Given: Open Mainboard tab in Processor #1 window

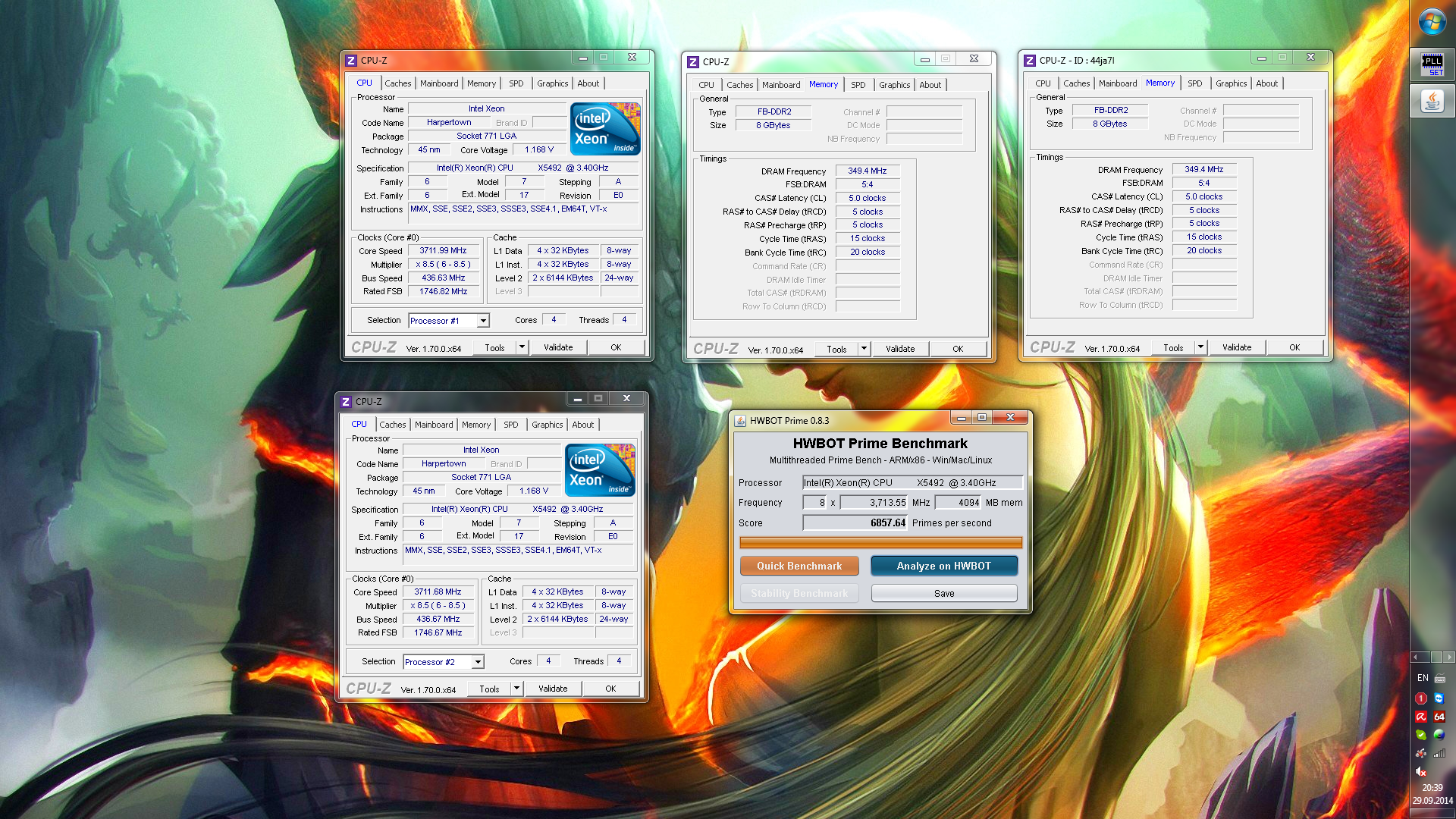Looking at the screenshot, I should pos(439,83).
